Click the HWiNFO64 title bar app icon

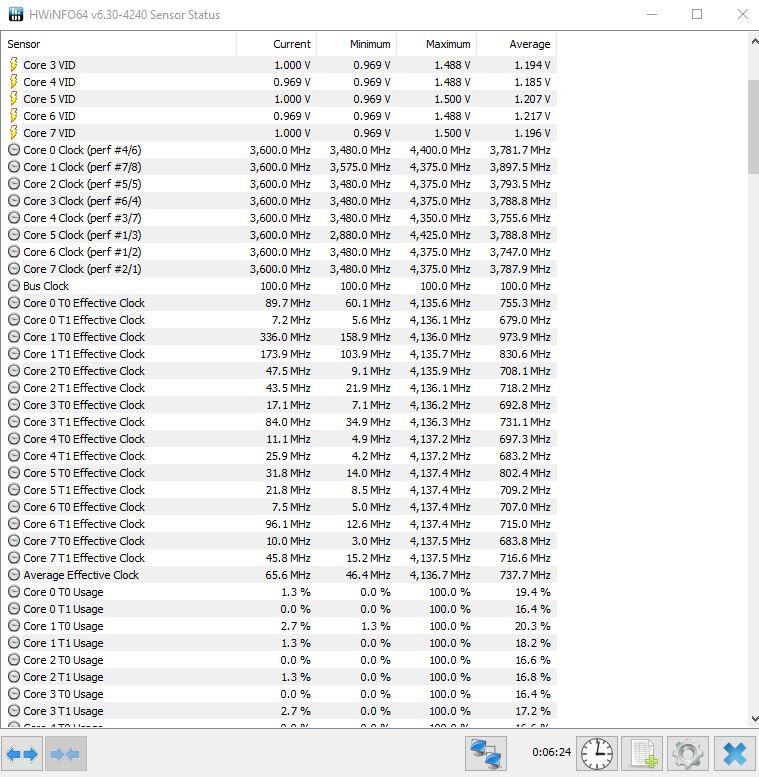pos(16,14)
